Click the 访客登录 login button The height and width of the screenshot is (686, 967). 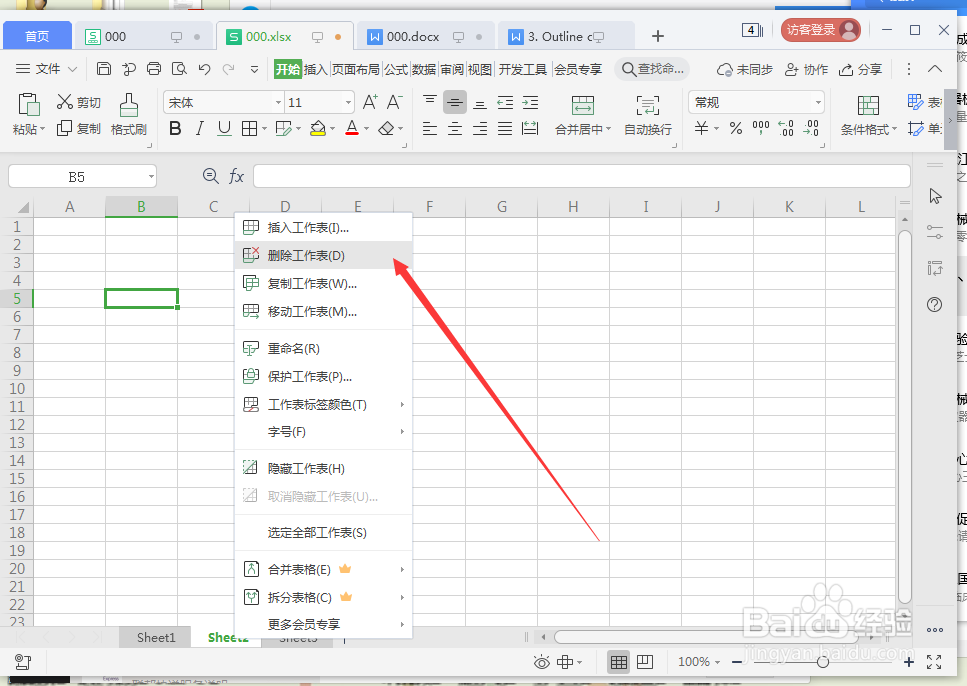tap(820, 30)
